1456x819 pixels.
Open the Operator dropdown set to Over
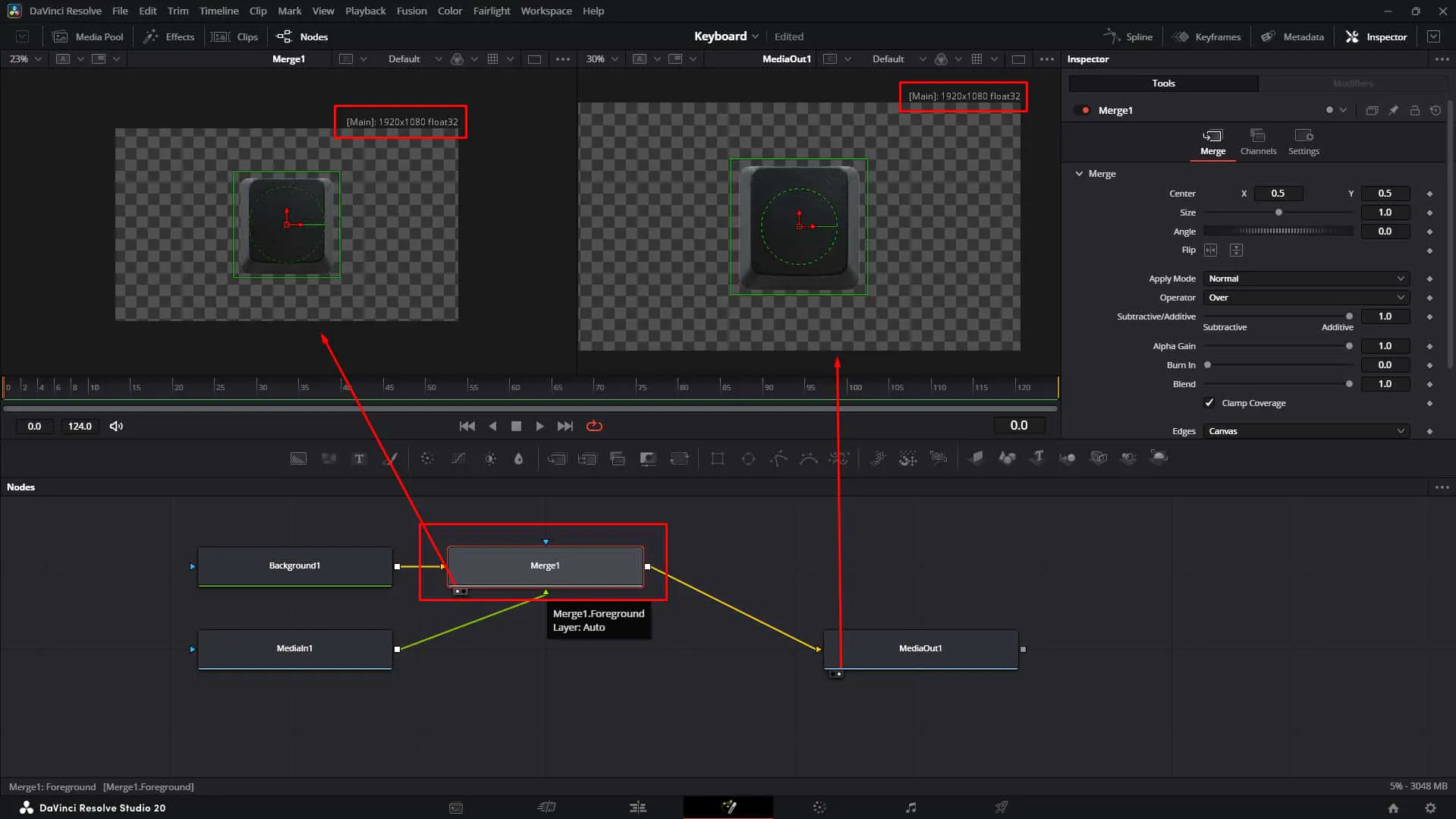click(x=1306, y=298)
